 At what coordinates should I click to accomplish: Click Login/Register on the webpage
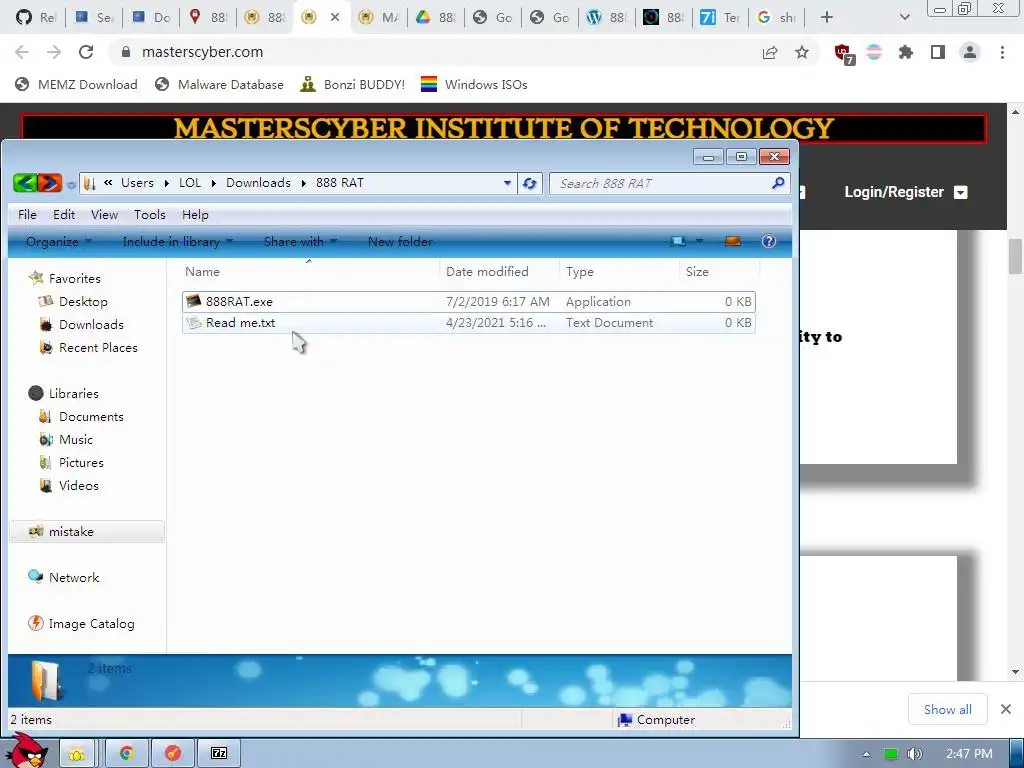point(904,192)
